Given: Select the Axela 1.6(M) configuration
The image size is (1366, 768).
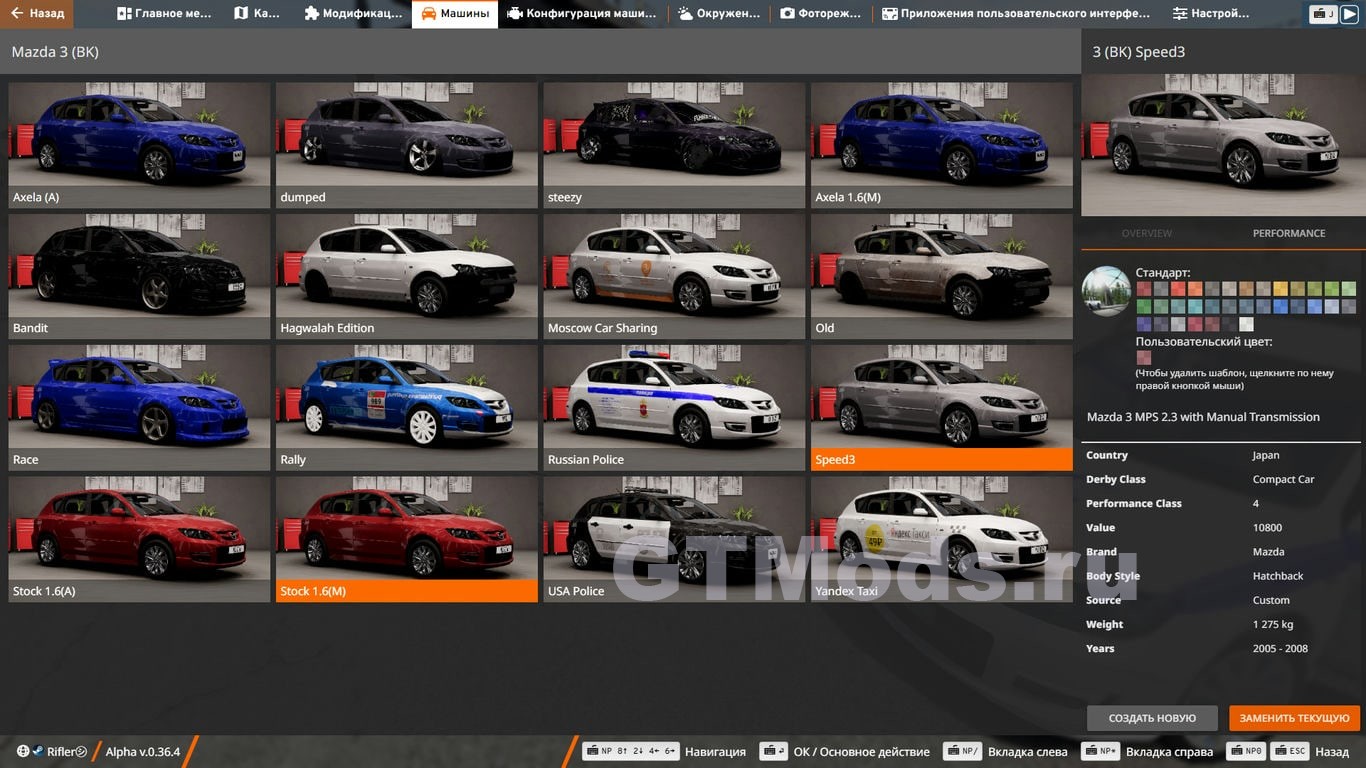Looking at the screenshot, I should pyautogui.click(x=942, y=145).
